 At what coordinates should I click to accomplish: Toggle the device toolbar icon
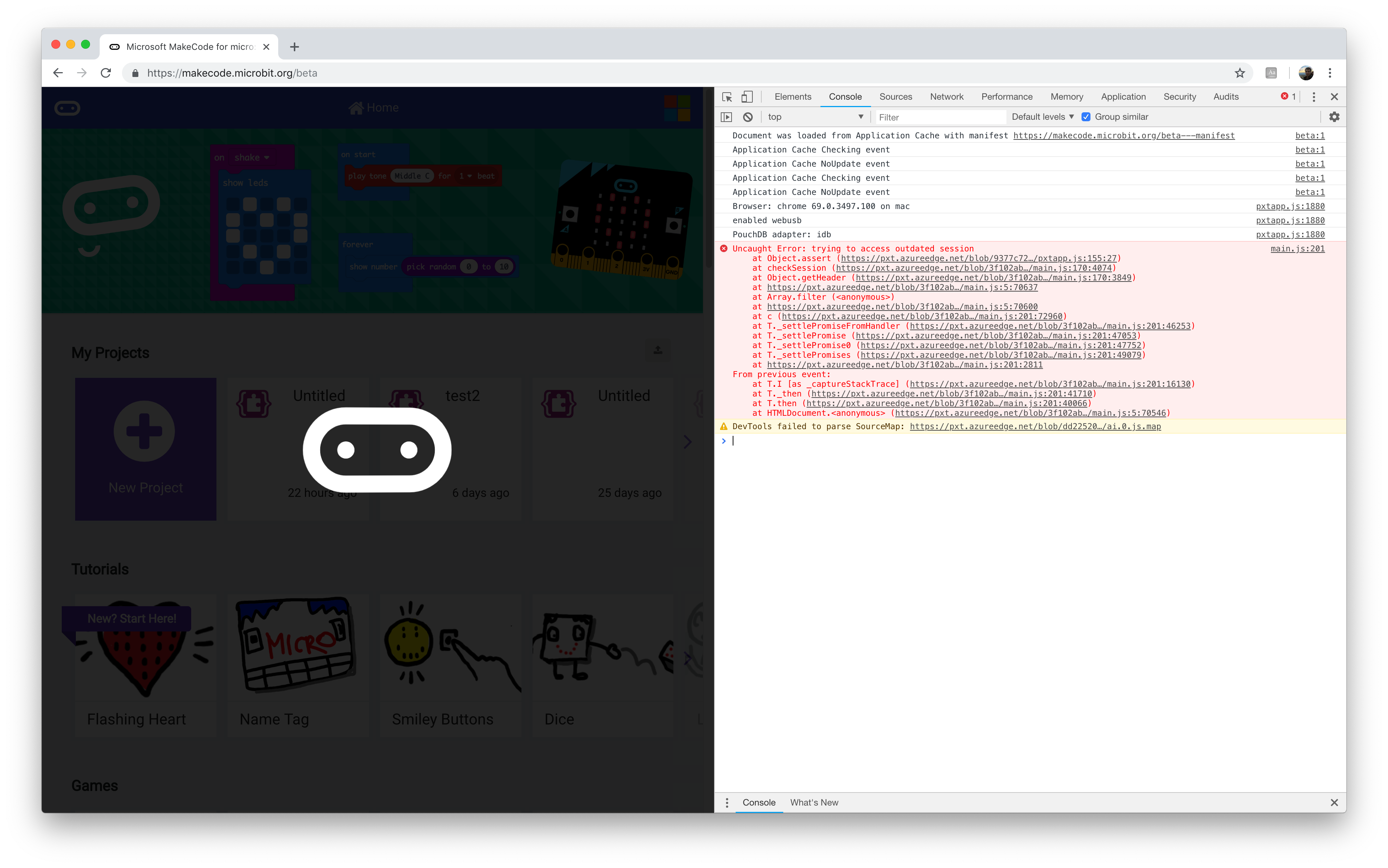tap(747, 97)
